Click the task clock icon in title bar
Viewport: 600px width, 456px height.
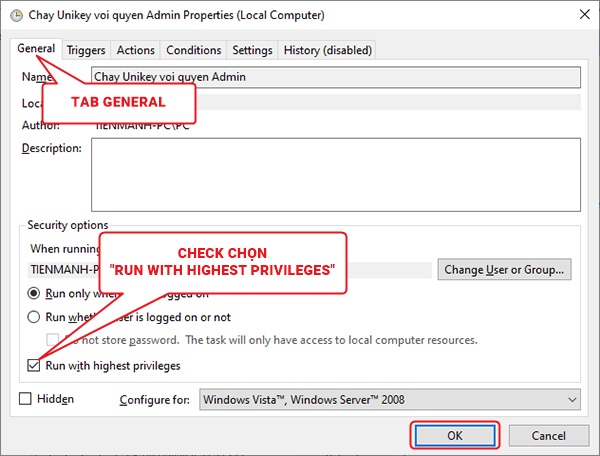(16, 16)
